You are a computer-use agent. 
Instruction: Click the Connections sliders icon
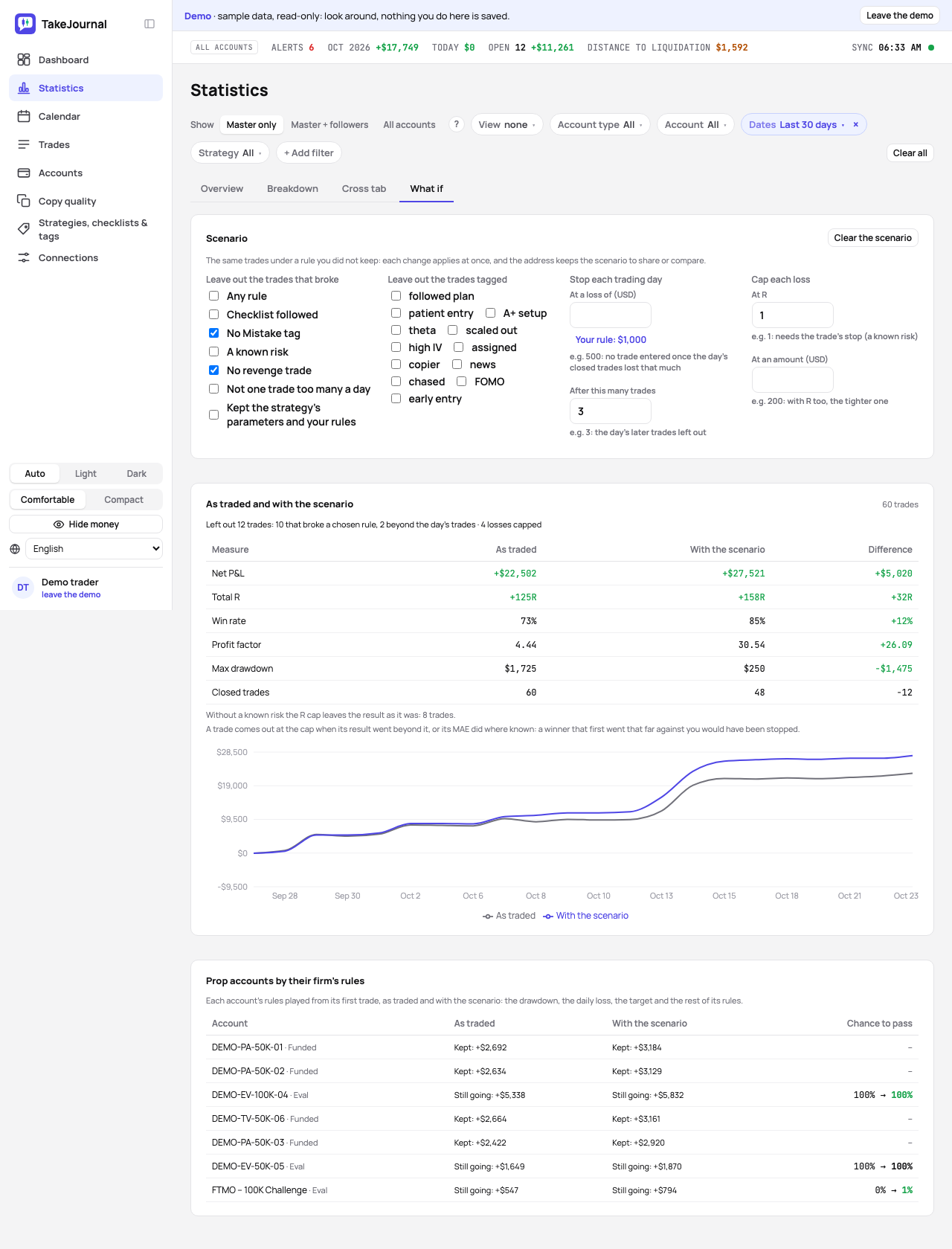tap(24, 257)
